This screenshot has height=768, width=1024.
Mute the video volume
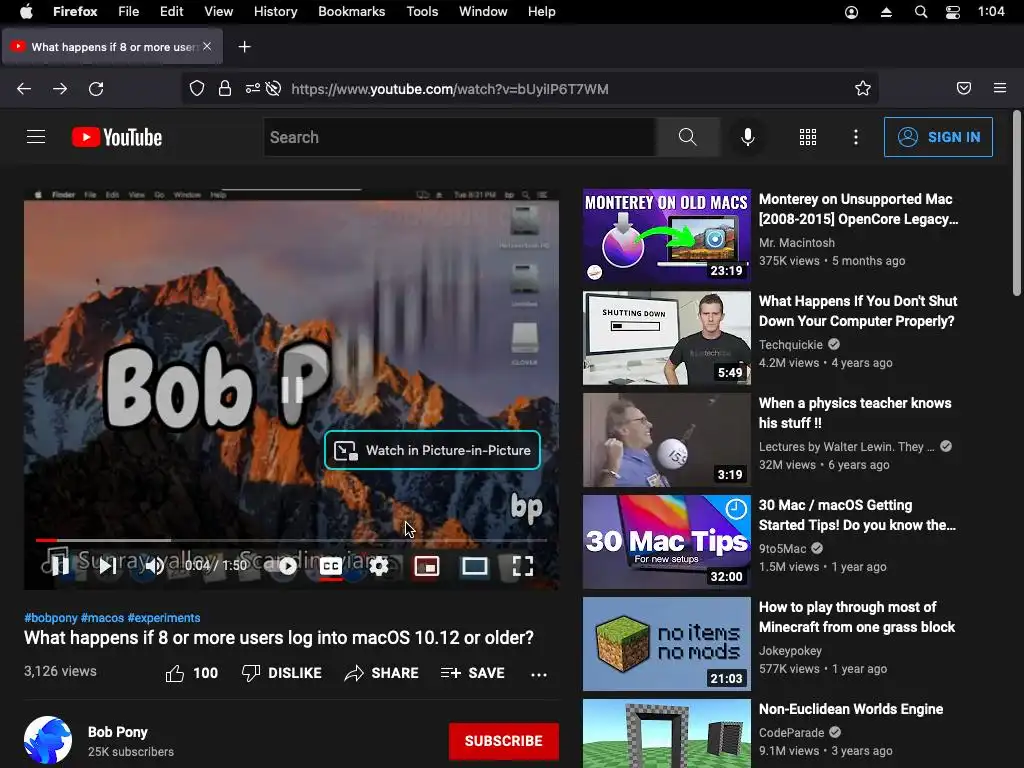(154, 566)
